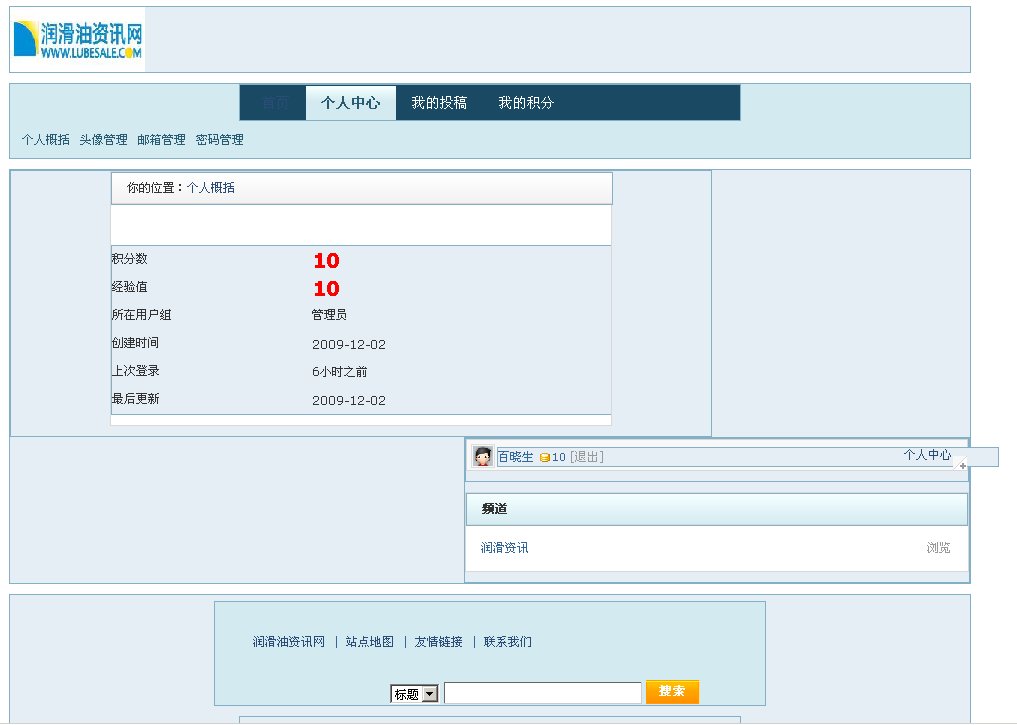Click the small plus expand icon
The image size is (1017, 725).
[963, 466]
